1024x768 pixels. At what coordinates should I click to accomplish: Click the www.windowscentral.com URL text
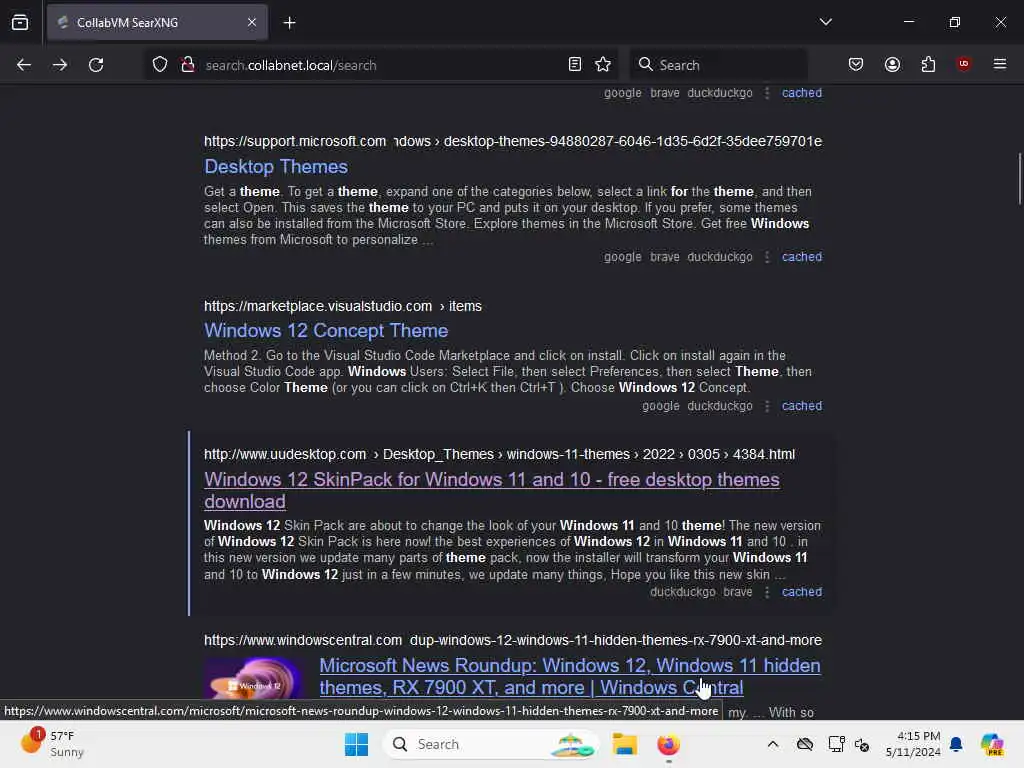pos(302,640)
